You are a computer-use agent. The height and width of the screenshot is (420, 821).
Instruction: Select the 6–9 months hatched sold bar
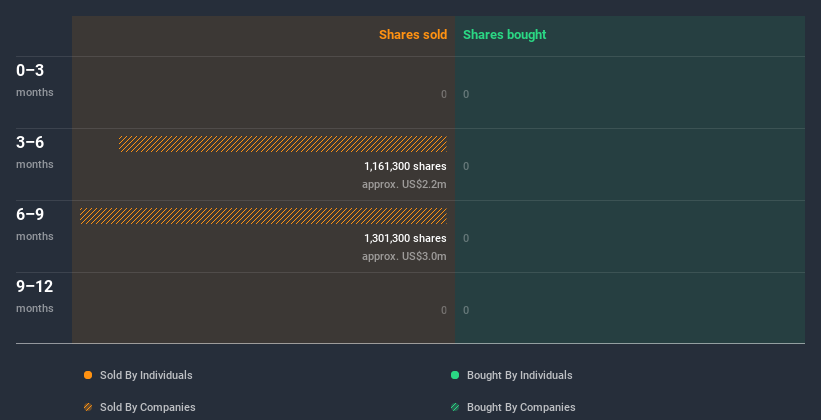coord(263,216)
